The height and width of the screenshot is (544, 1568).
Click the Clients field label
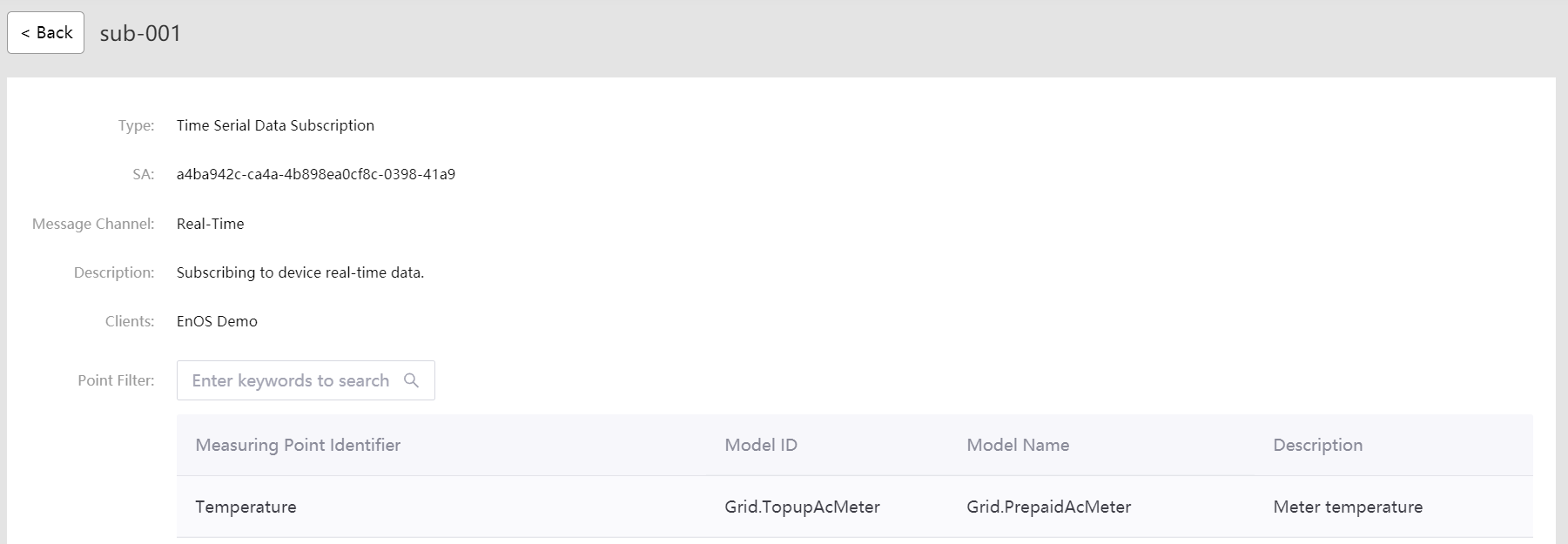point(130,321)
